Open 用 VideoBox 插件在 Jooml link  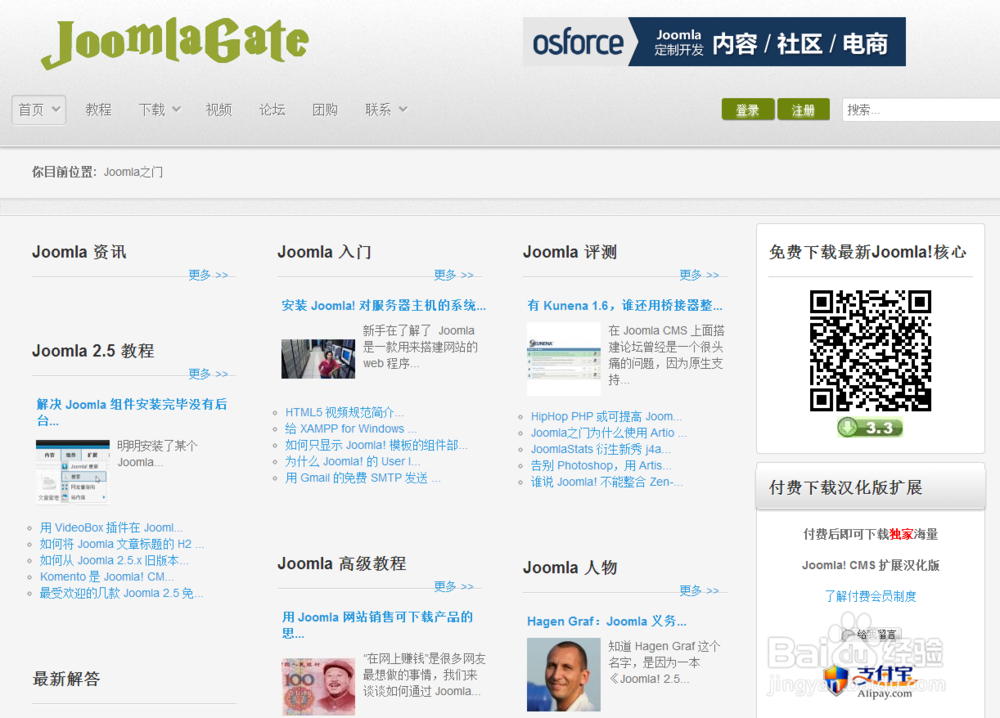111,527
